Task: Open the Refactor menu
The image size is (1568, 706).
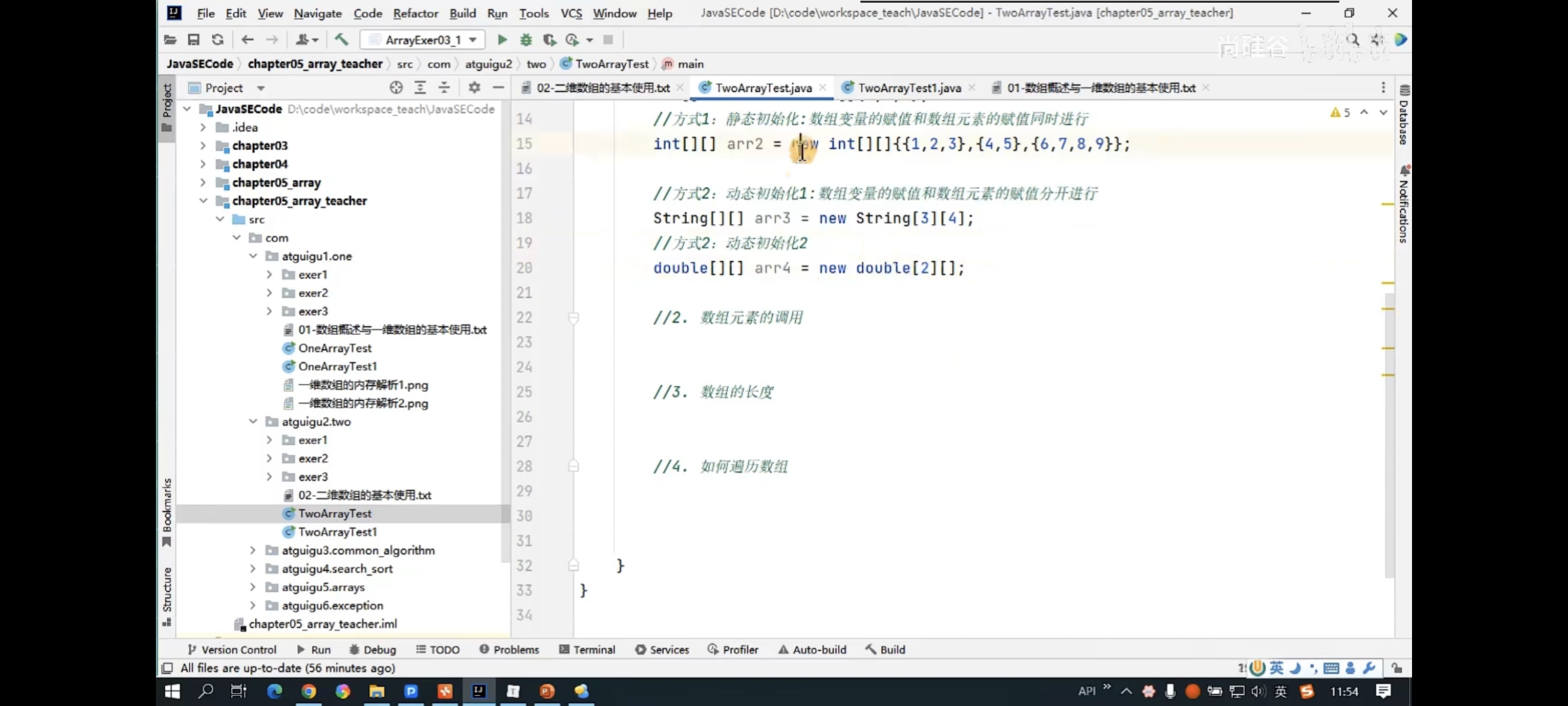Action: (415, 14)
